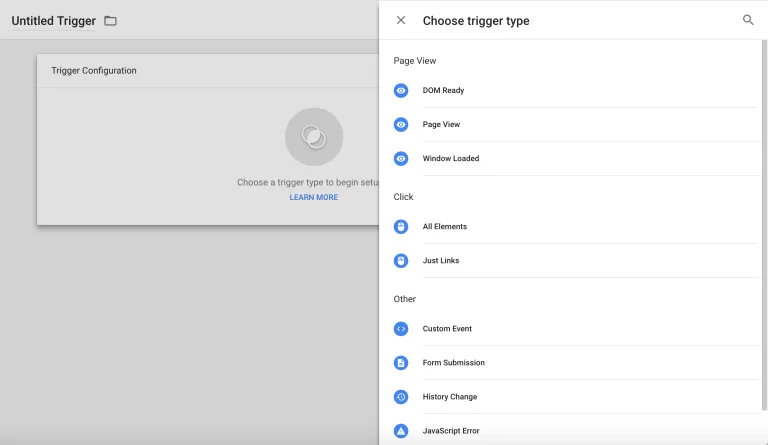
Task: Click the Form Submission document icon
Action: [x=401, y=363]
